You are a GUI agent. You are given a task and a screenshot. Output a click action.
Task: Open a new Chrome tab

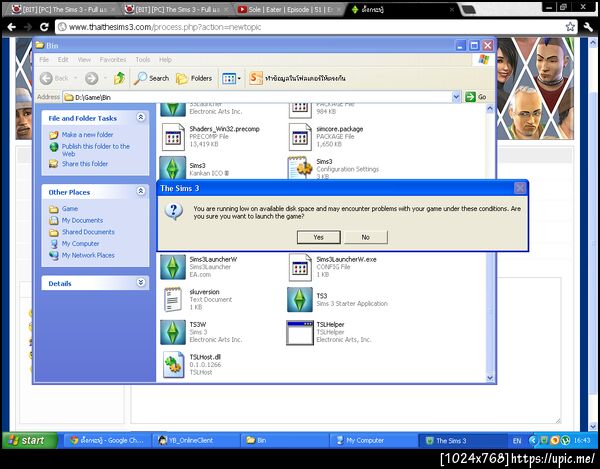point(469,10)
